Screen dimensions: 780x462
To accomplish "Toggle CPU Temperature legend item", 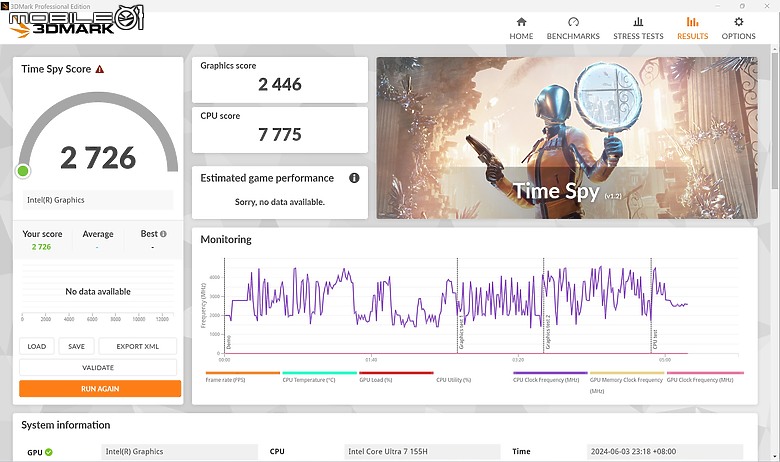I will point(319,377).
